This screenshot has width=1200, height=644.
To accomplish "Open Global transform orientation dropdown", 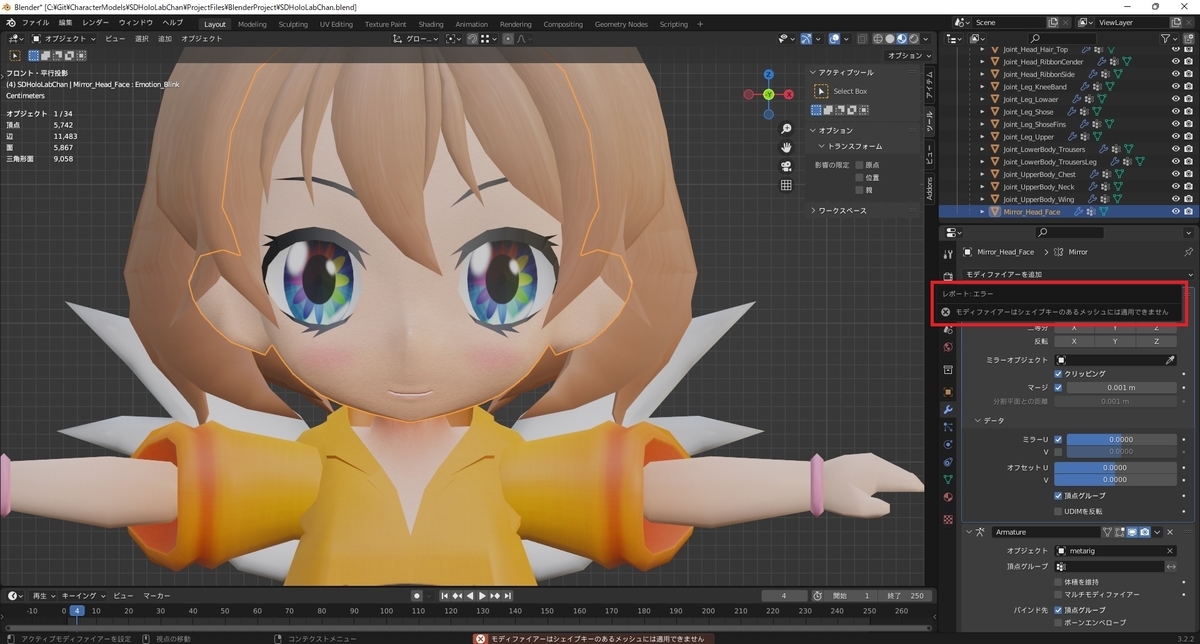I will click(422, 39).
